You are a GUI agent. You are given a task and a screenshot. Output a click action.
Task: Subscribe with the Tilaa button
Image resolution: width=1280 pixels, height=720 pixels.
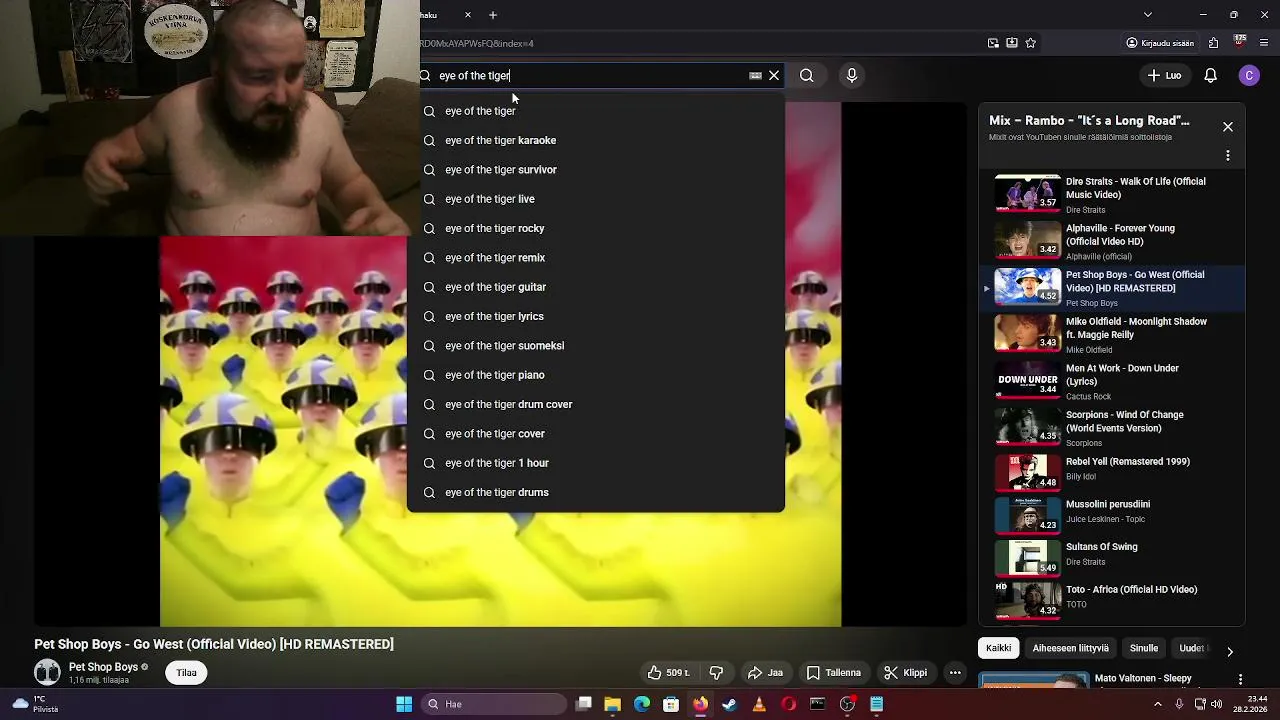coord(187,673)
